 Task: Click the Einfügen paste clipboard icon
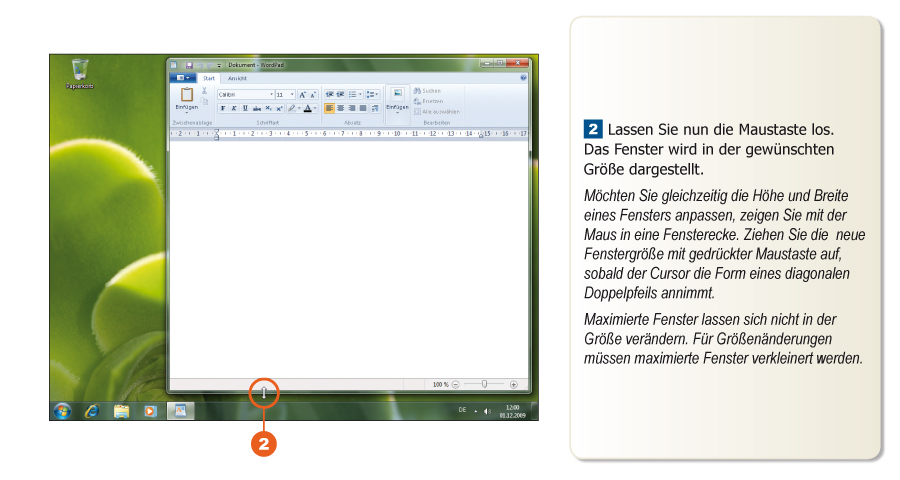coord(186,94)
